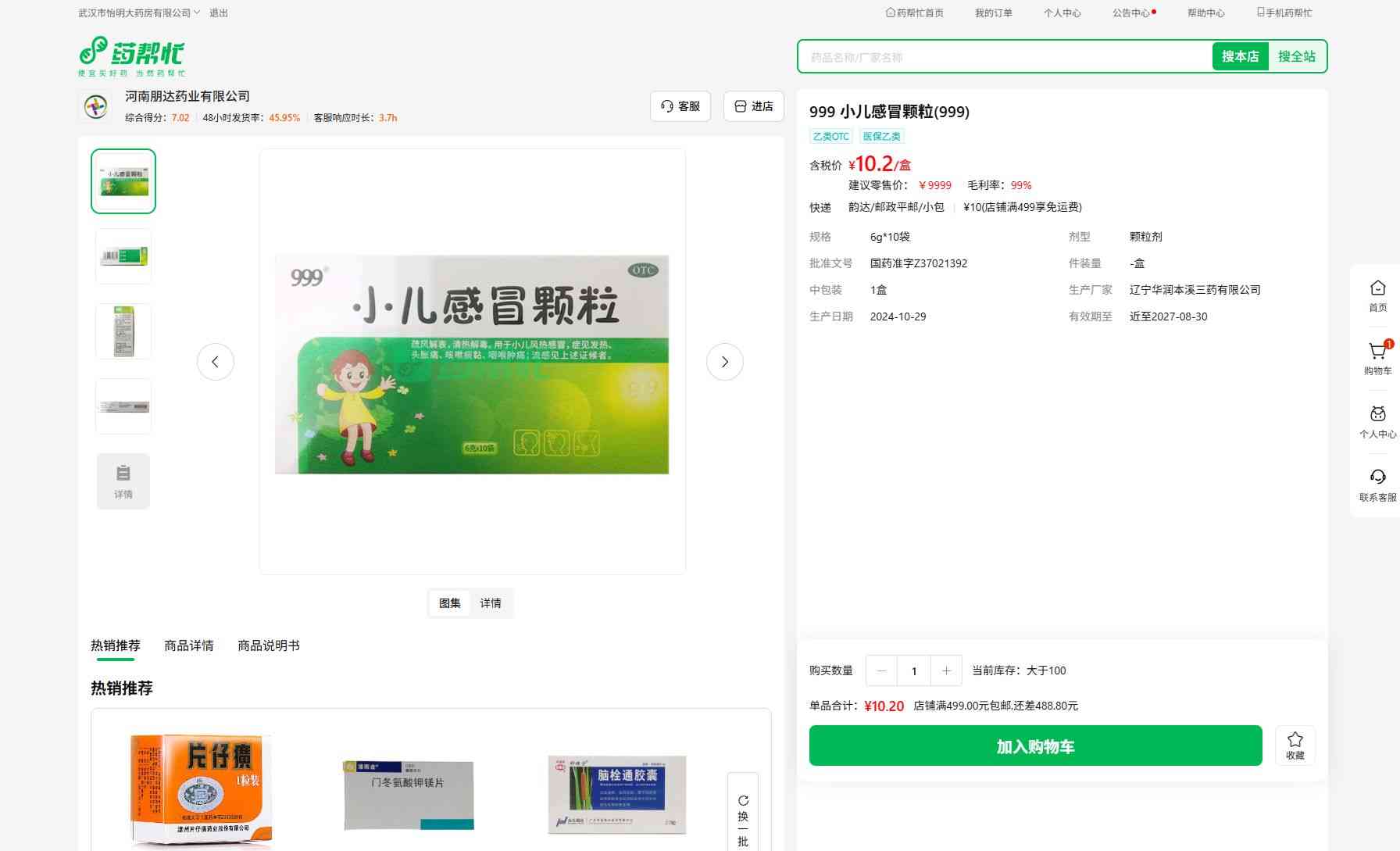Screen dimensions: 1400x851
Task: Show previous product image with left arrow
Action: point(216,362)
